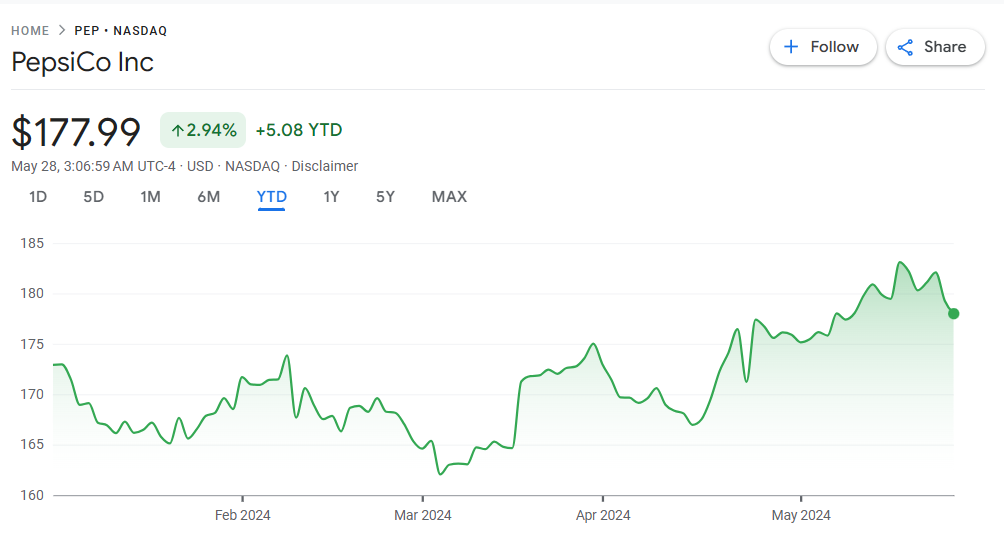Image resolution: width=1004 pixels, height=549 pixels.
Task: Click the green endpoint dot on chart
Action: [953, 314]
